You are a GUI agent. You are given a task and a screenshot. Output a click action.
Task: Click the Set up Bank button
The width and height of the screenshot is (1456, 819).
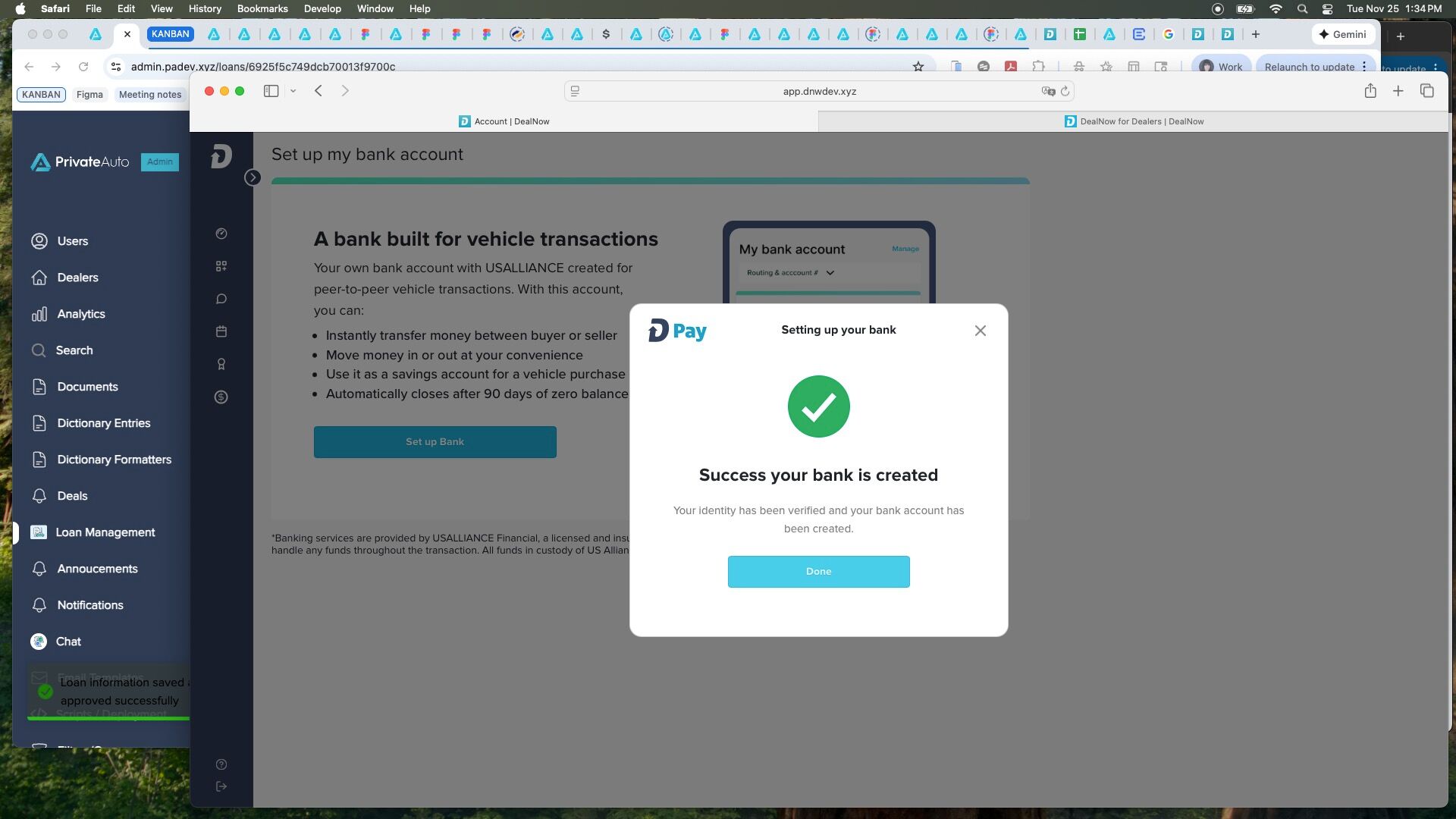pyautogui.click(x=435, y=442)
